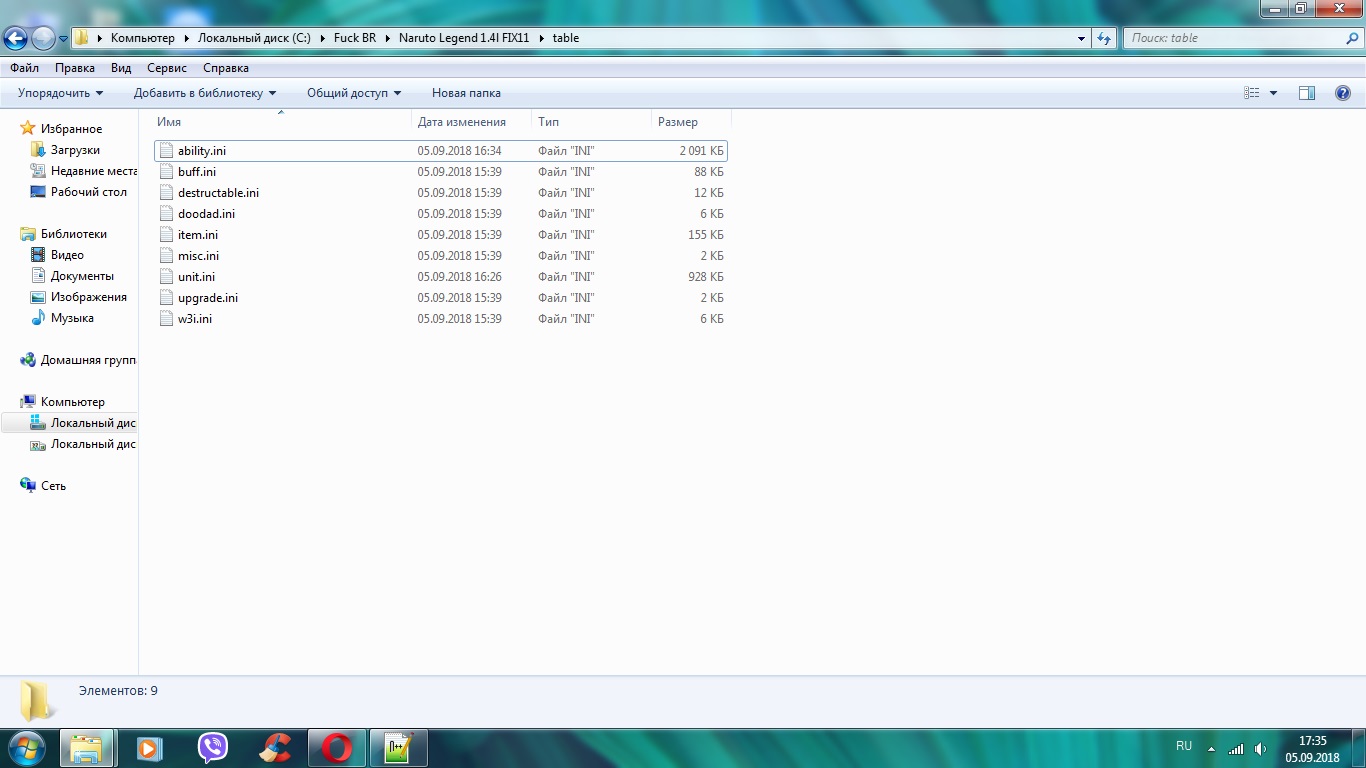Click the Forward navigation arrow button
The image size is (1366, 768).
pyautogui.click(x=43, y=38)
